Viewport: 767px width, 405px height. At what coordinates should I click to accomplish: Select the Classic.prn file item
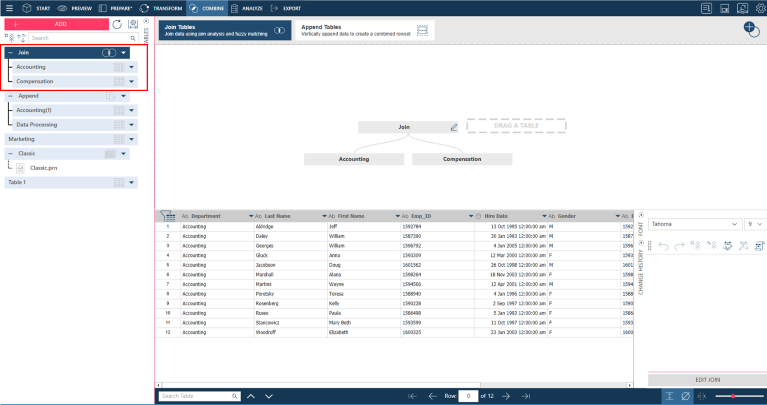pos(43,168)
